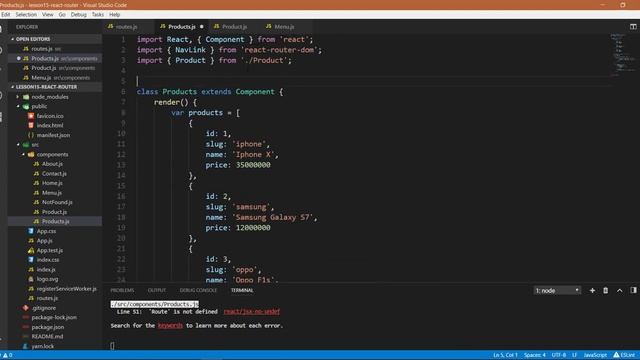Switch to the Problems panel tab
The height and width of the screenshot is (360, 640).
(x=122, y=290)
